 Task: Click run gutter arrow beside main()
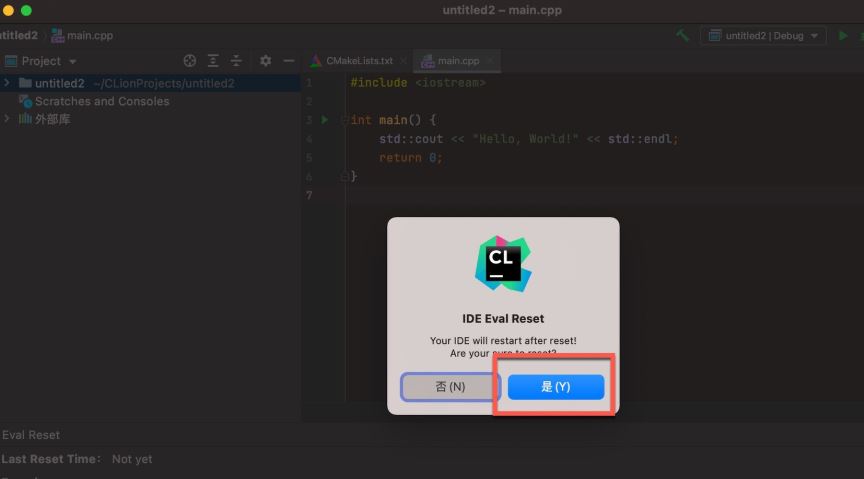[x=325, y=120]
